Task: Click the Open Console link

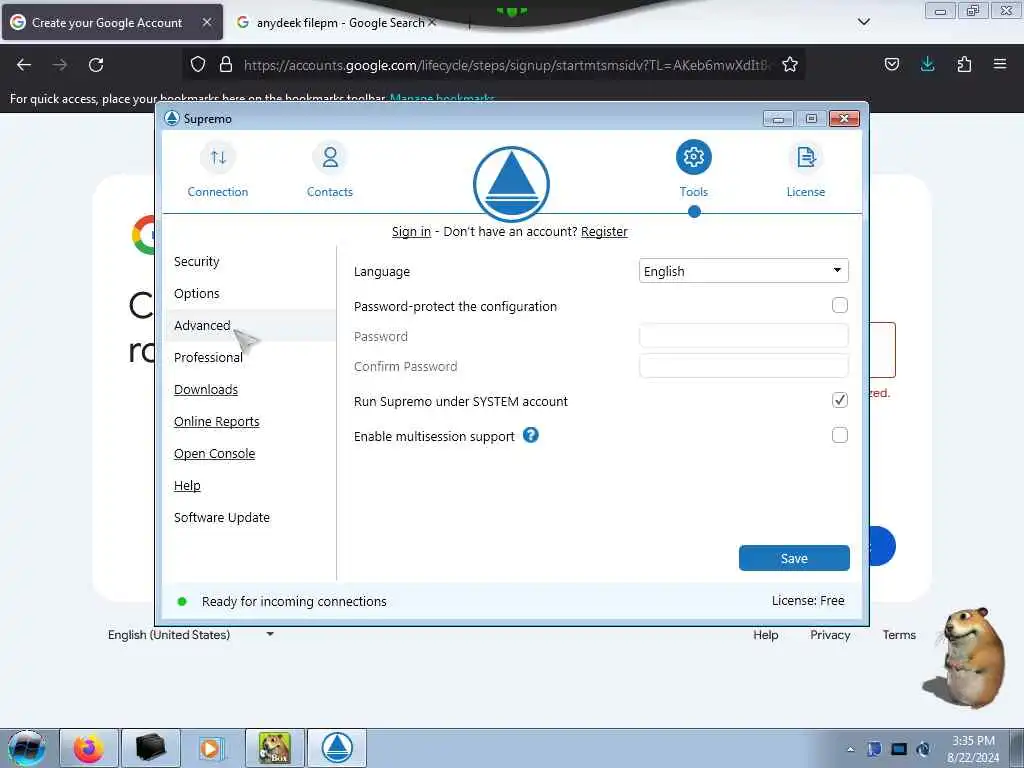Action: pos(214,453)
